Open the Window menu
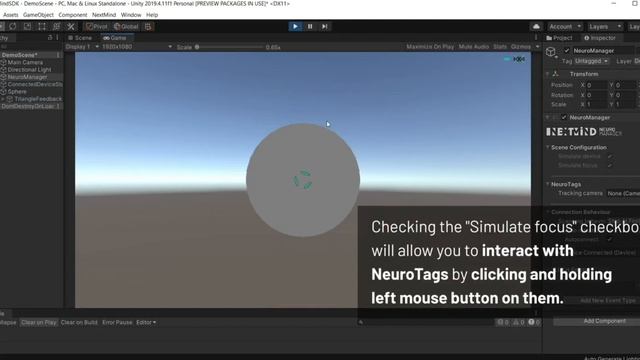 click(131, 15)
